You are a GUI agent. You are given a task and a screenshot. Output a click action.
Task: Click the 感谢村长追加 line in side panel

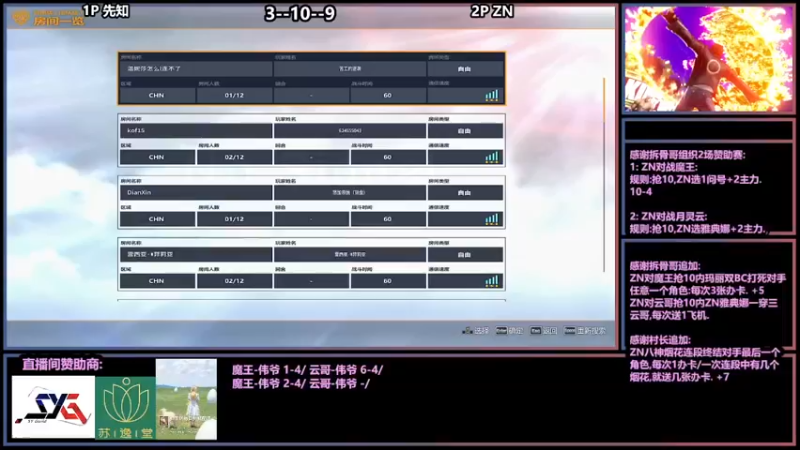click(660, 340)
